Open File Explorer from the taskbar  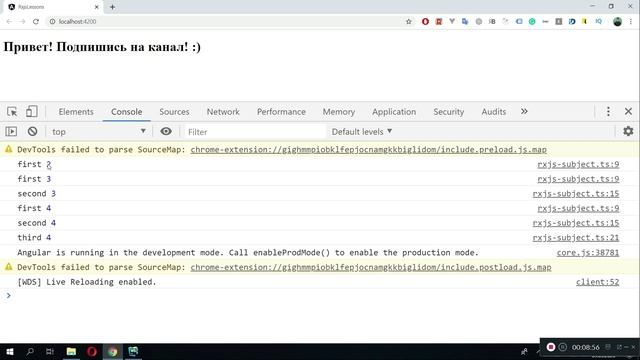coord(71,351)
